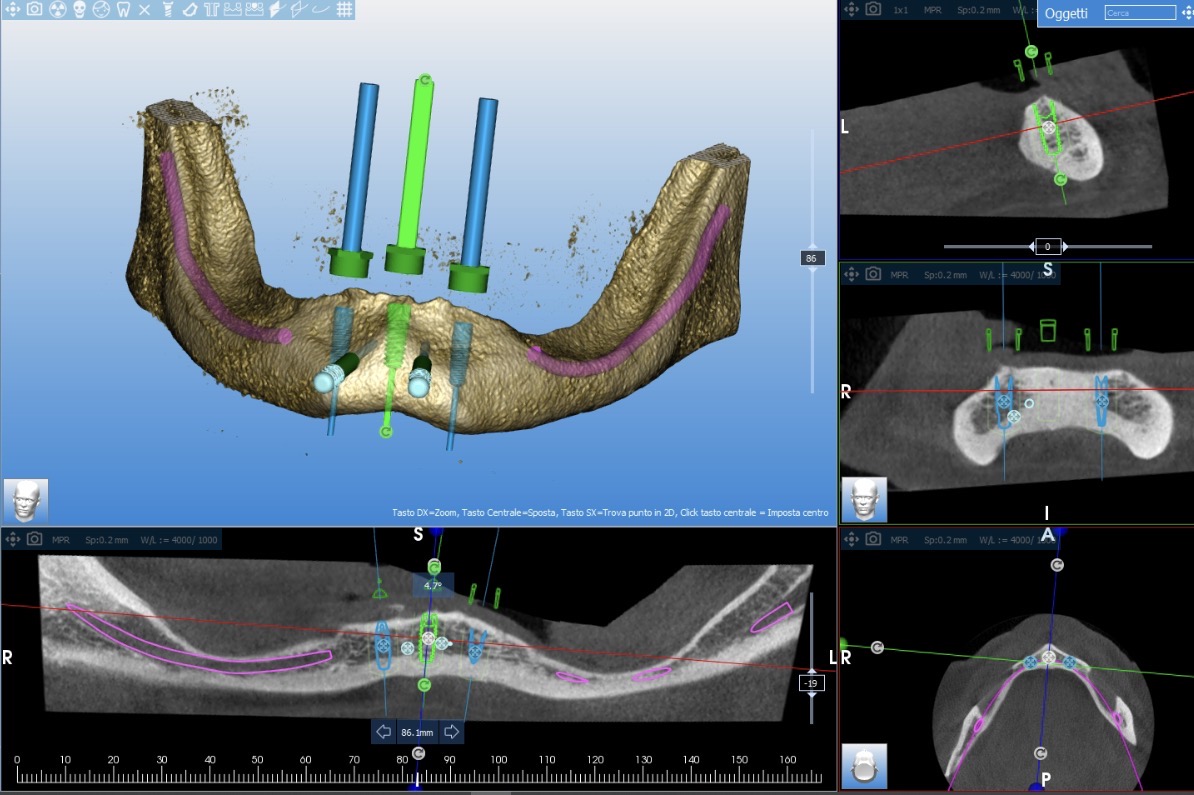Select the outlined clipping plane icon
This screenshot has width=1194, height=795.
click(299, 9)
